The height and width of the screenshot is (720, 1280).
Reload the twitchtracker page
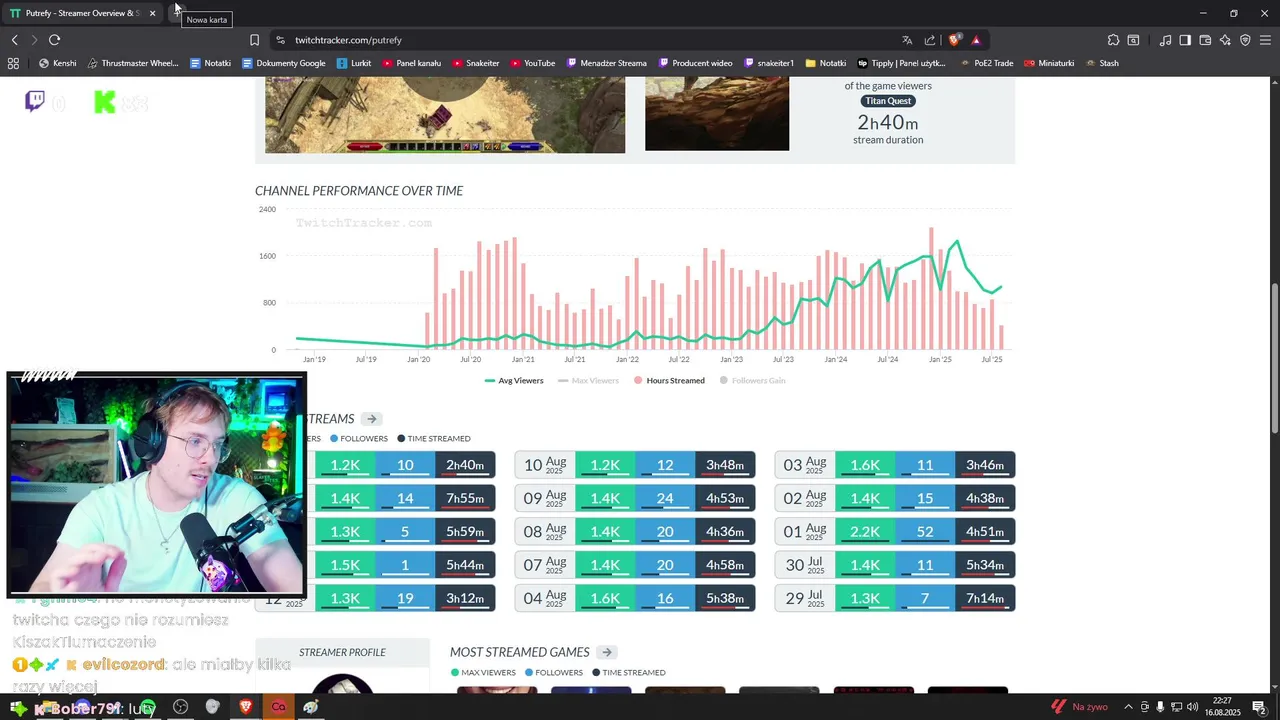(x=54, y=40)
